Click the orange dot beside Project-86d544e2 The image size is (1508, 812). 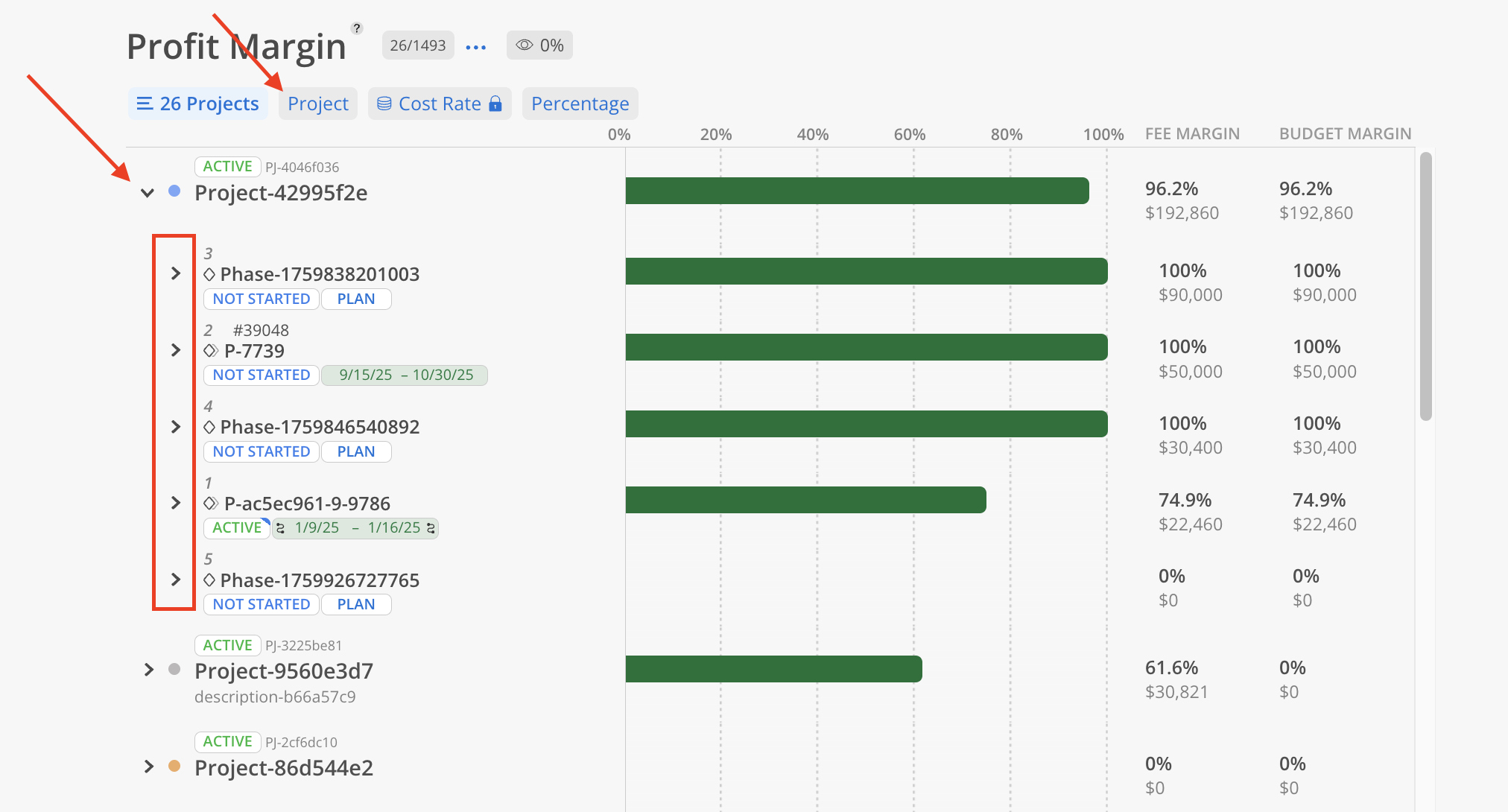point(174,766)
